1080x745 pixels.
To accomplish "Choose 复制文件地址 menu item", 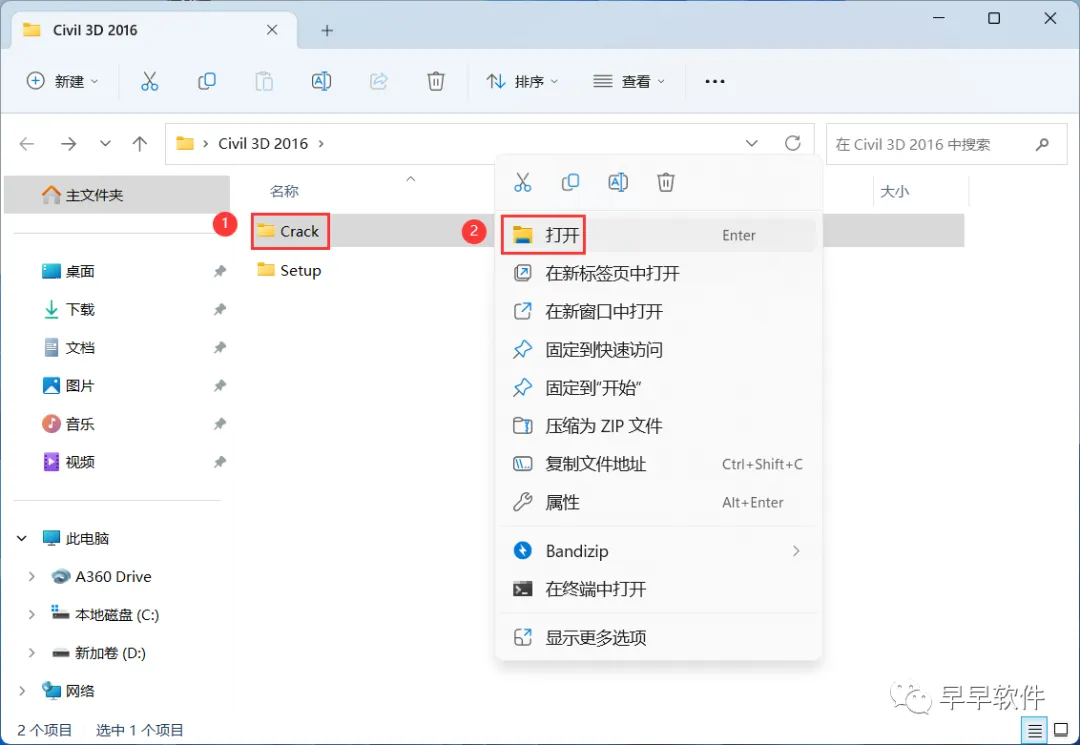I will 658,464.
